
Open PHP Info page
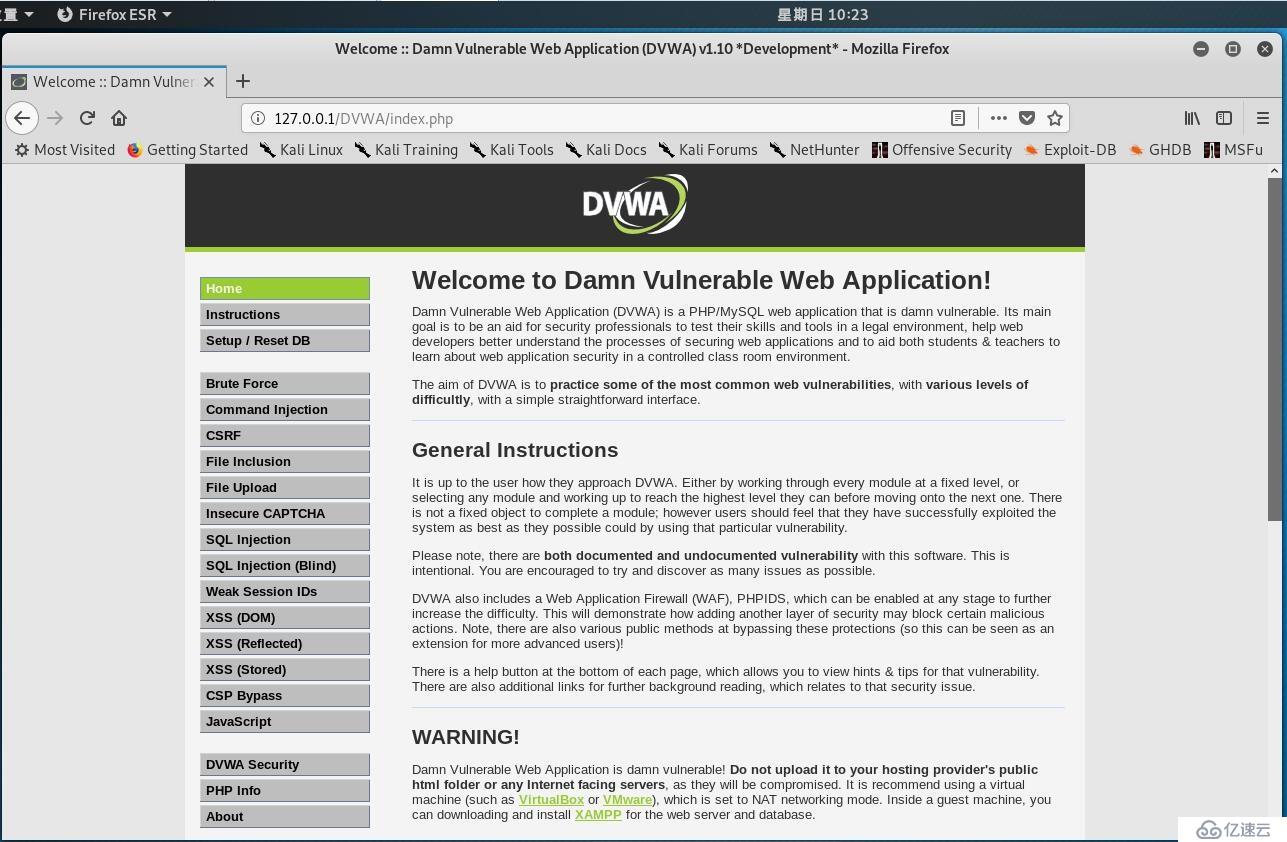(285, 790)
